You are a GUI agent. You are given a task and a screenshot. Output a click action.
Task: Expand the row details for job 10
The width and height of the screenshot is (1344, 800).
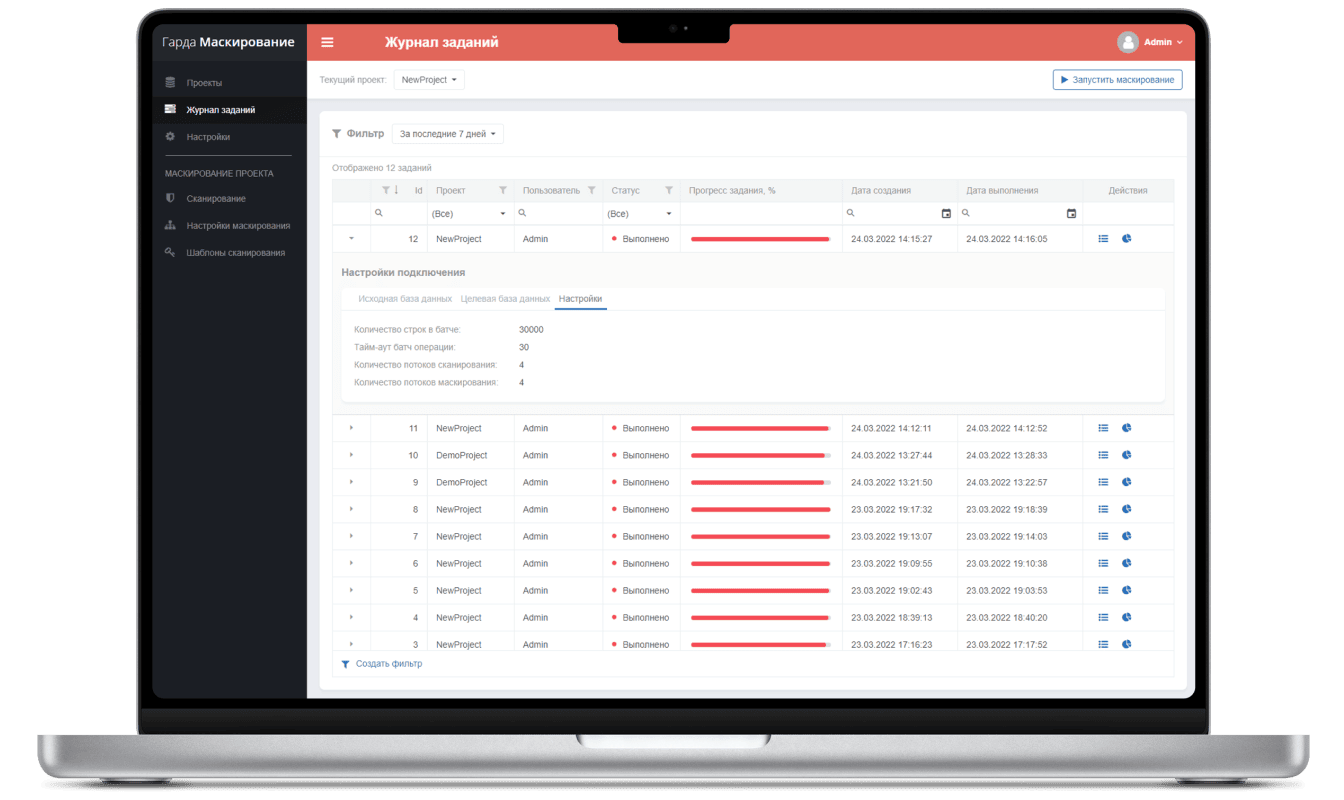351,455
